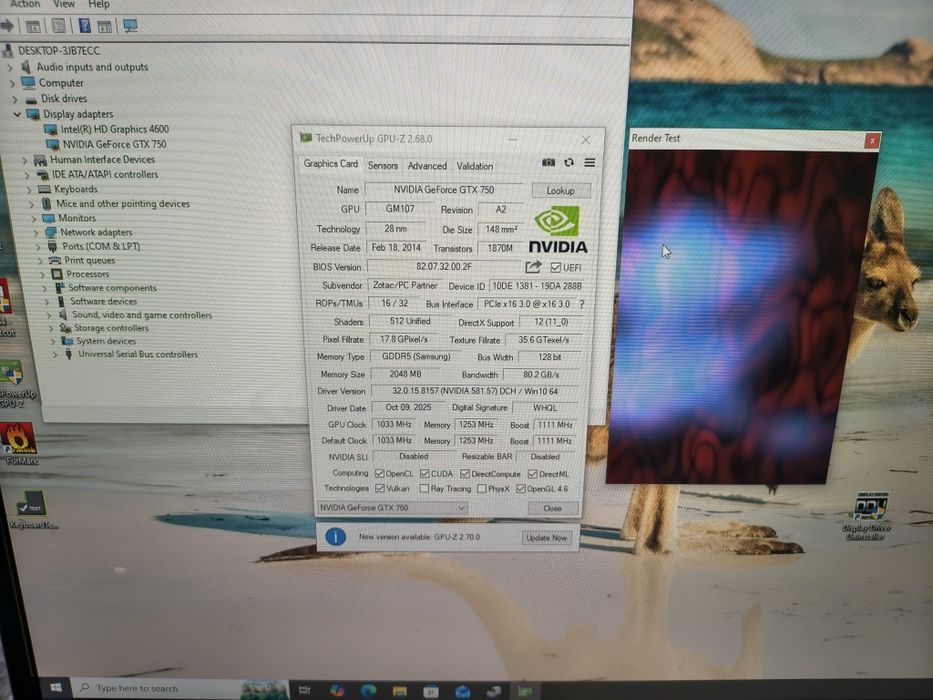Open the Help menu in Device Manager
Viewport: 933px width, 700px height.
pyautogui.click(x=99, y=4)
